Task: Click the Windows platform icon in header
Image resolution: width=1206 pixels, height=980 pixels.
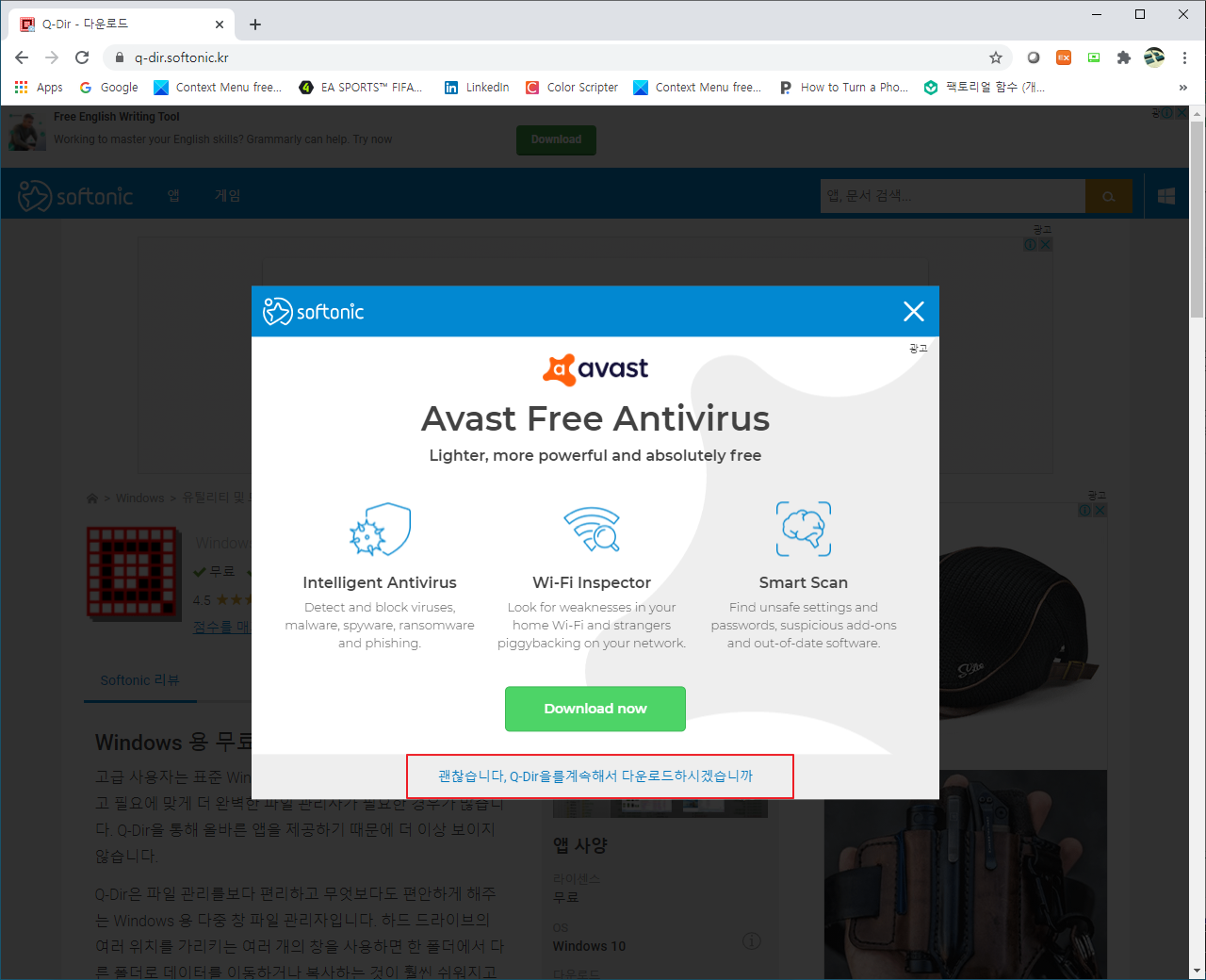Action: point(1166,196)
